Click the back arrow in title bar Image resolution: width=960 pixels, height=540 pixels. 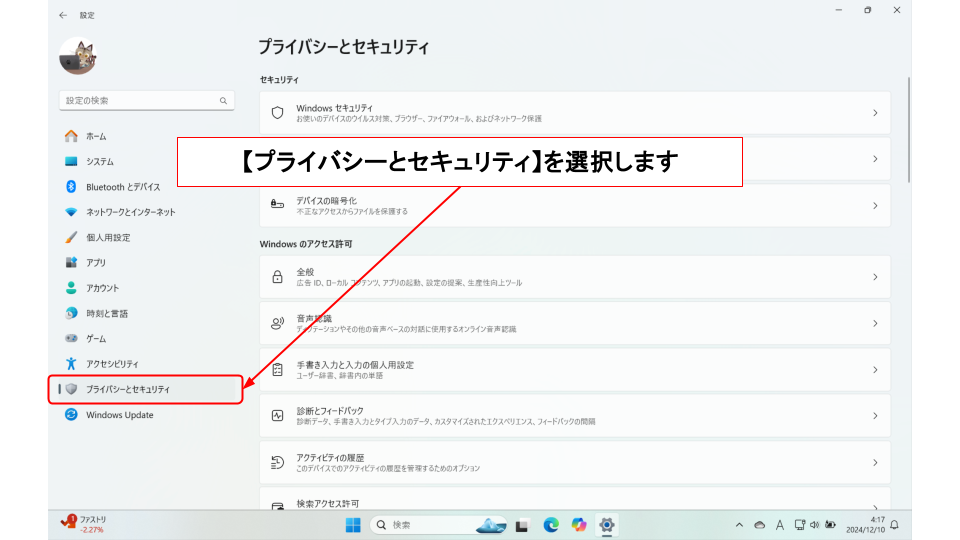[63, 15]
